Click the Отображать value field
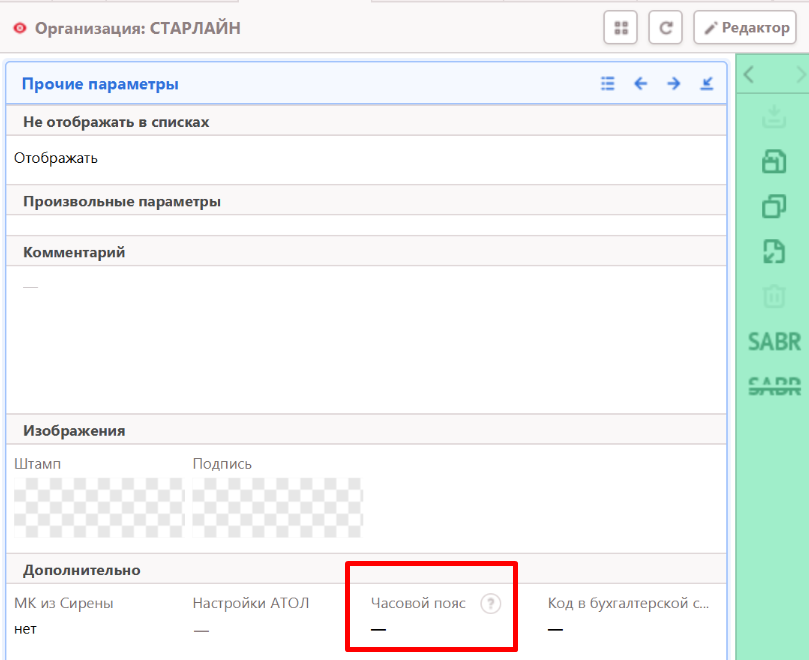 pos(56,158)
